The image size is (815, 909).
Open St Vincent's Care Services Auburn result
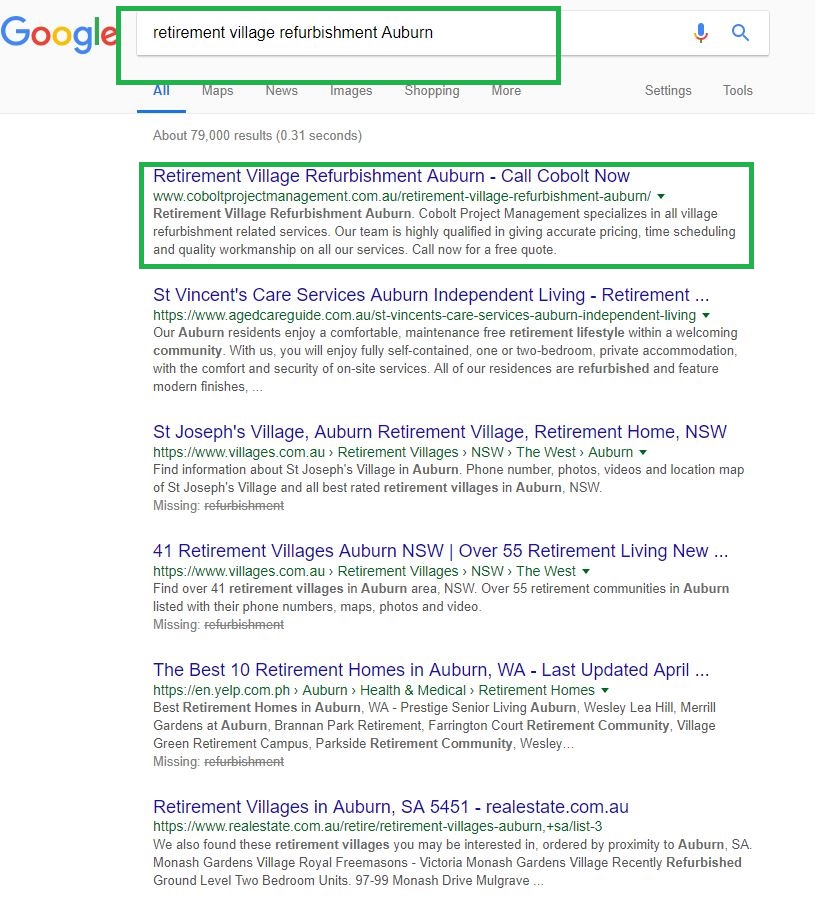(x=431, y=294)
